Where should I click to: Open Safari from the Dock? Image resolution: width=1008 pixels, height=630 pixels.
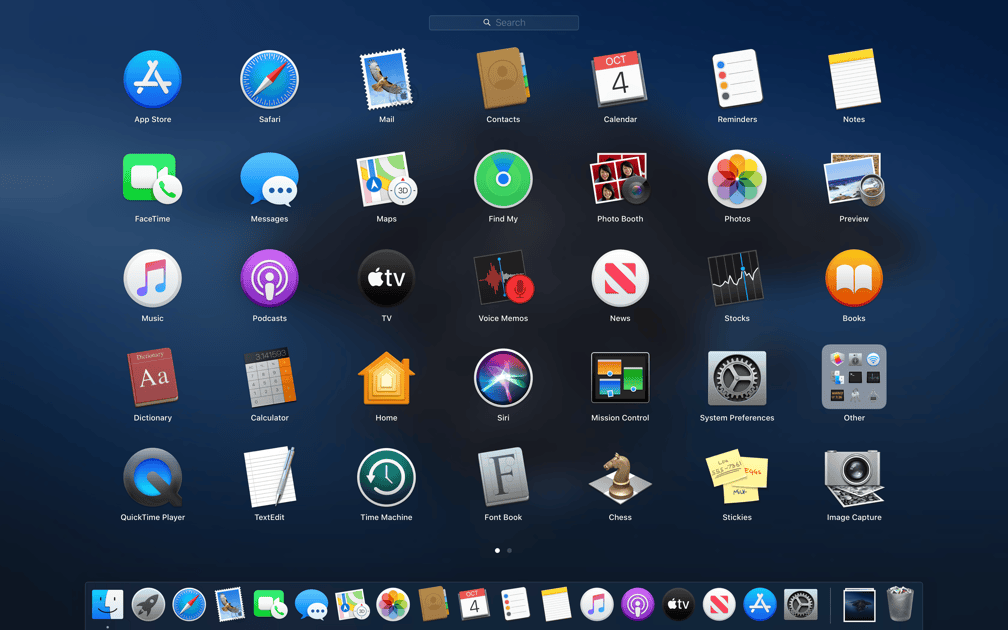[189, 605]
